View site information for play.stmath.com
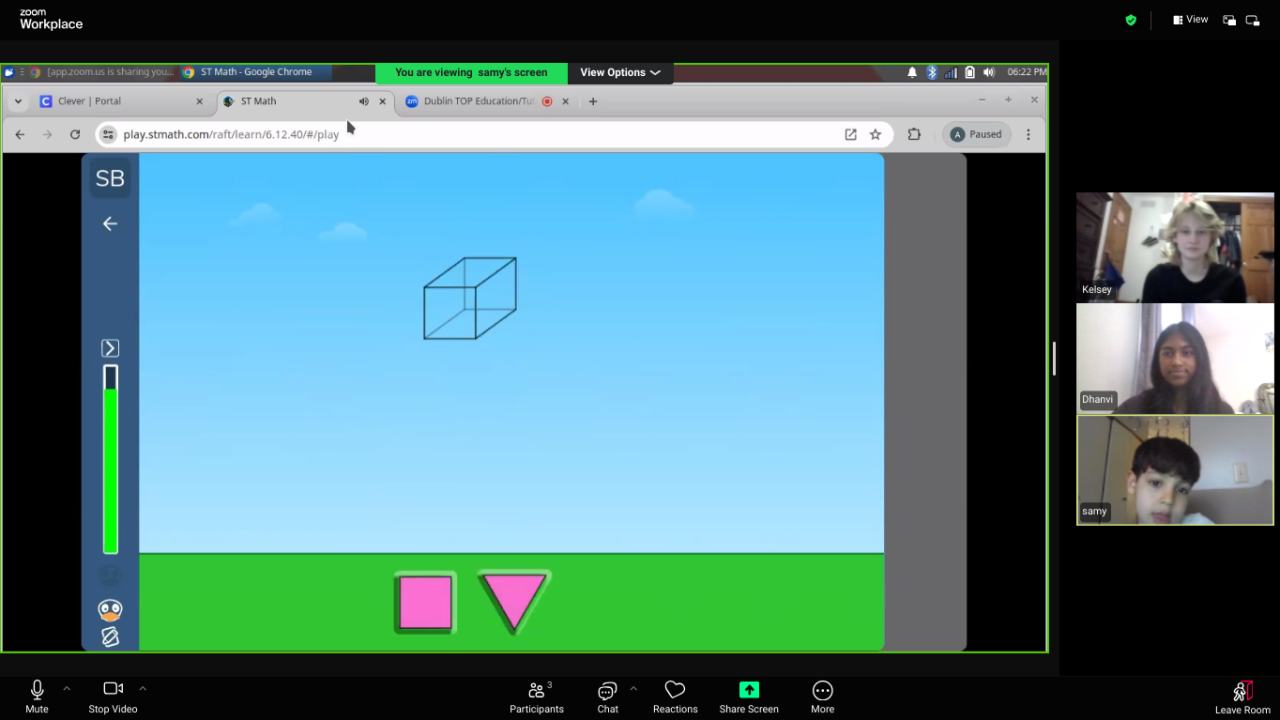 tap(108, 134)
